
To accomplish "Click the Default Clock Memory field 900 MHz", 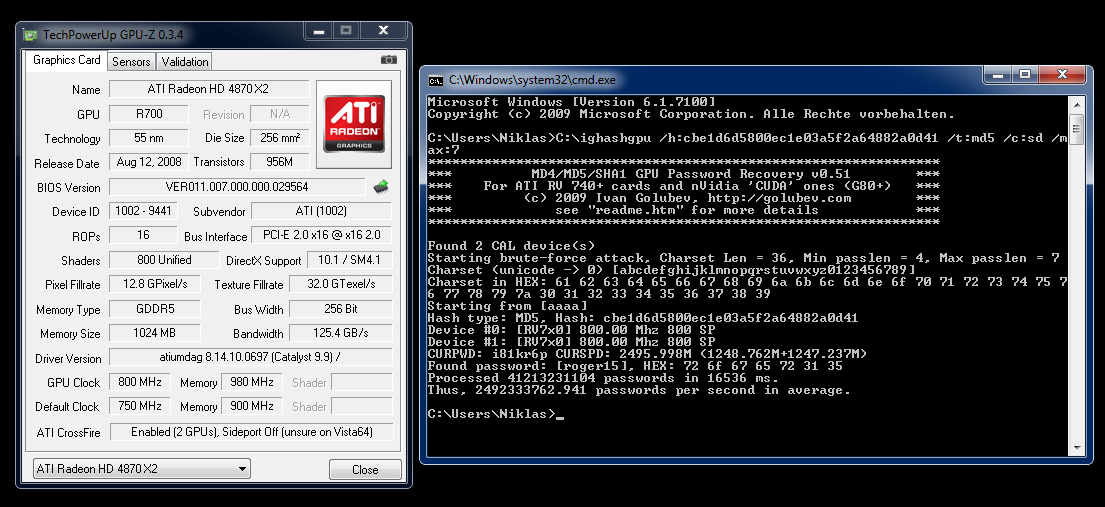I will click(x=252, y=406).
